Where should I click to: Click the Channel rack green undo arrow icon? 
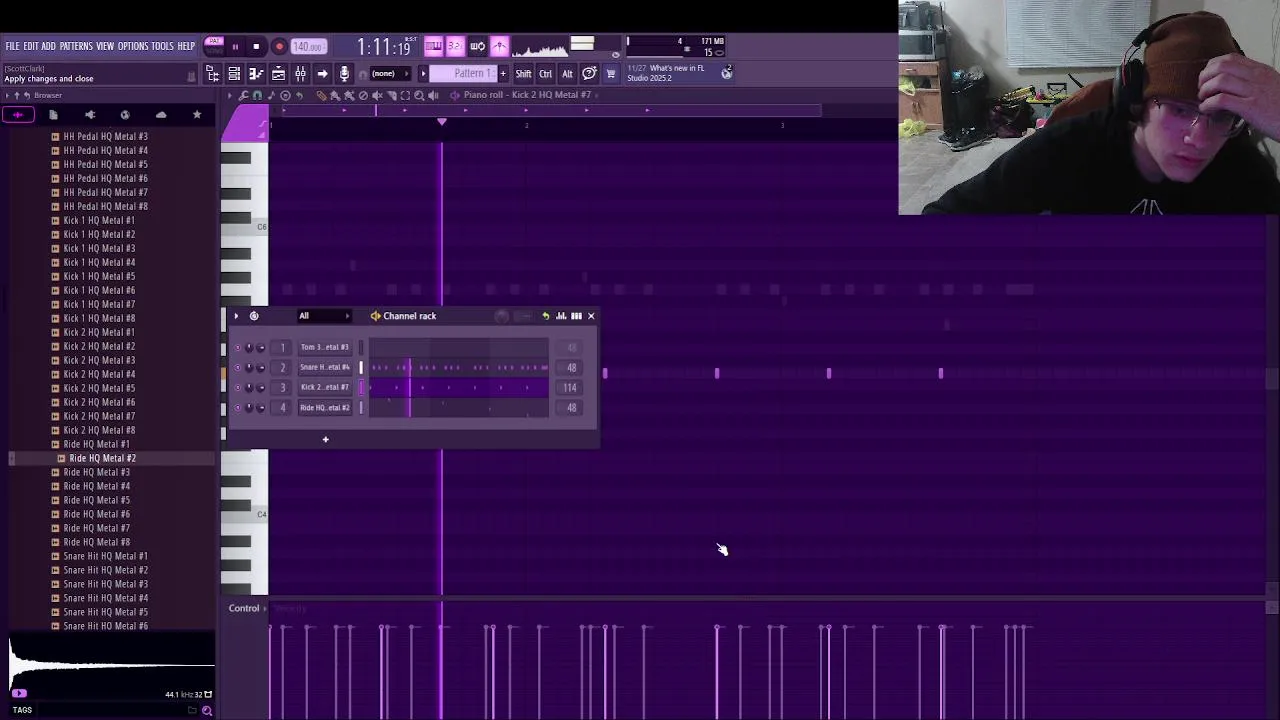point(546,316)
